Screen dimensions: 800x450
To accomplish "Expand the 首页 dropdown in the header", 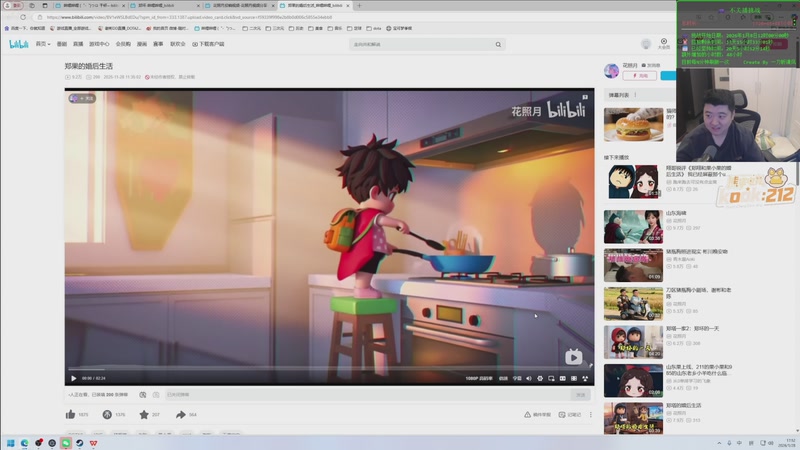I will 43,44.
